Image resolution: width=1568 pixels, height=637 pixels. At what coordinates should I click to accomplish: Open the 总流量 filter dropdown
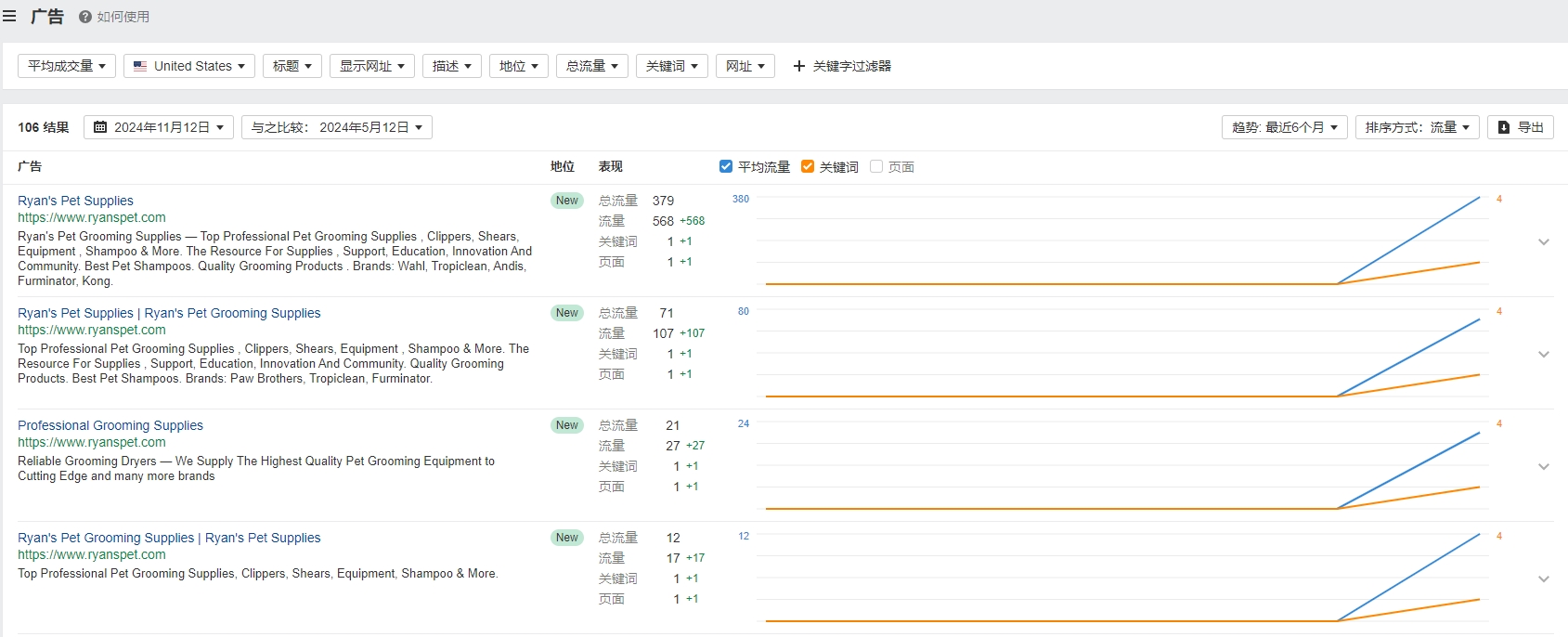tap(592, 66)
